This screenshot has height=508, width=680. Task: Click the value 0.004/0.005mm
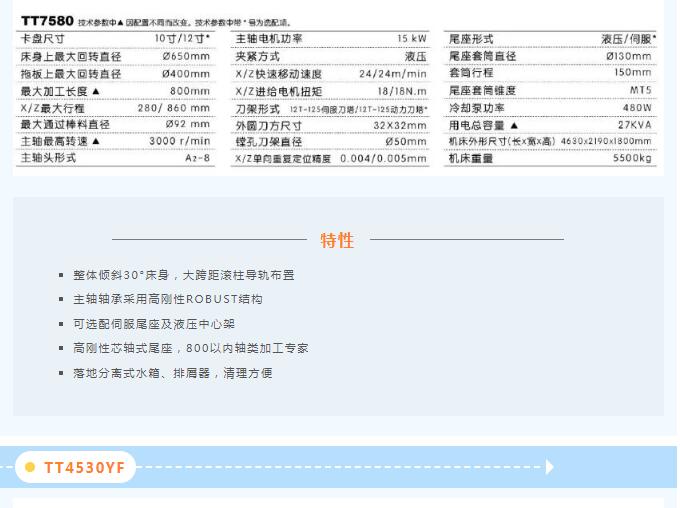383,159
